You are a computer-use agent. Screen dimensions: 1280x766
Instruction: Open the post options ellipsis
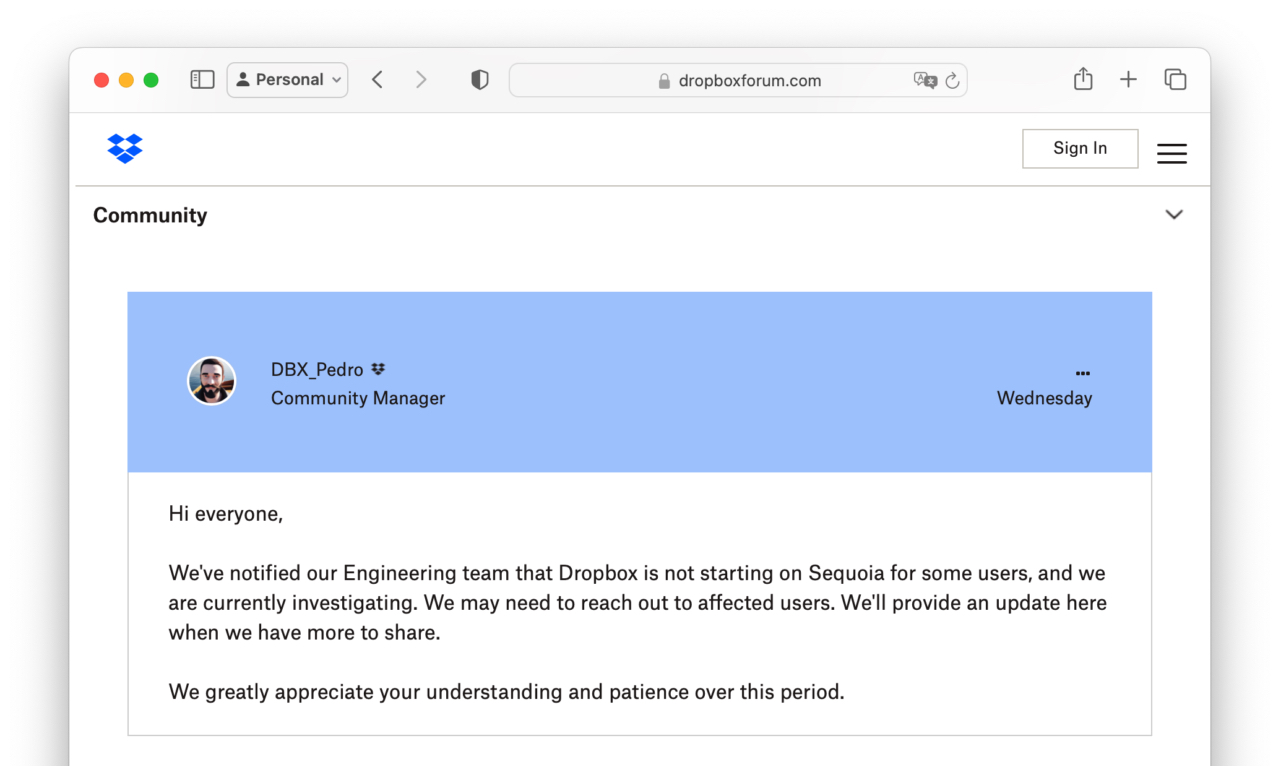coord(1083,373)
